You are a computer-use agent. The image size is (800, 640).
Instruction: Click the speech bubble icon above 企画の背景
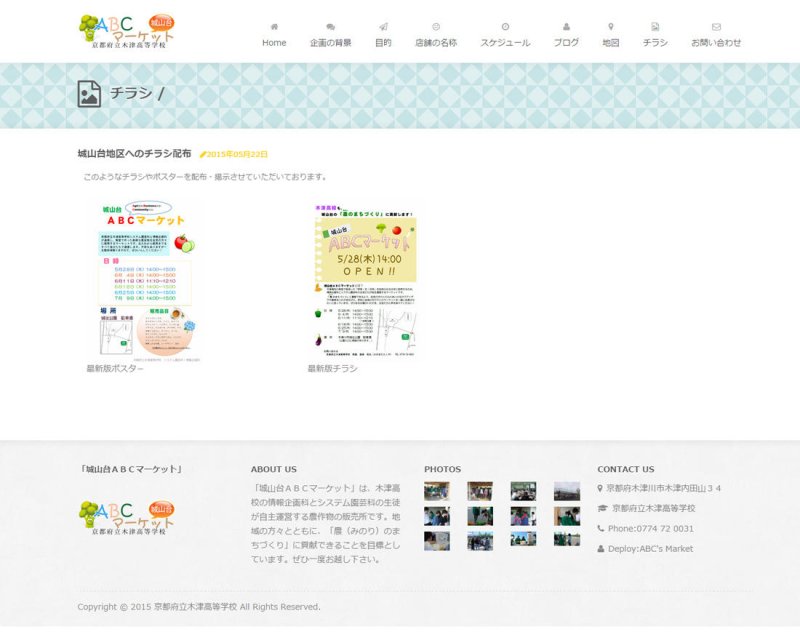tap(330, 27)
